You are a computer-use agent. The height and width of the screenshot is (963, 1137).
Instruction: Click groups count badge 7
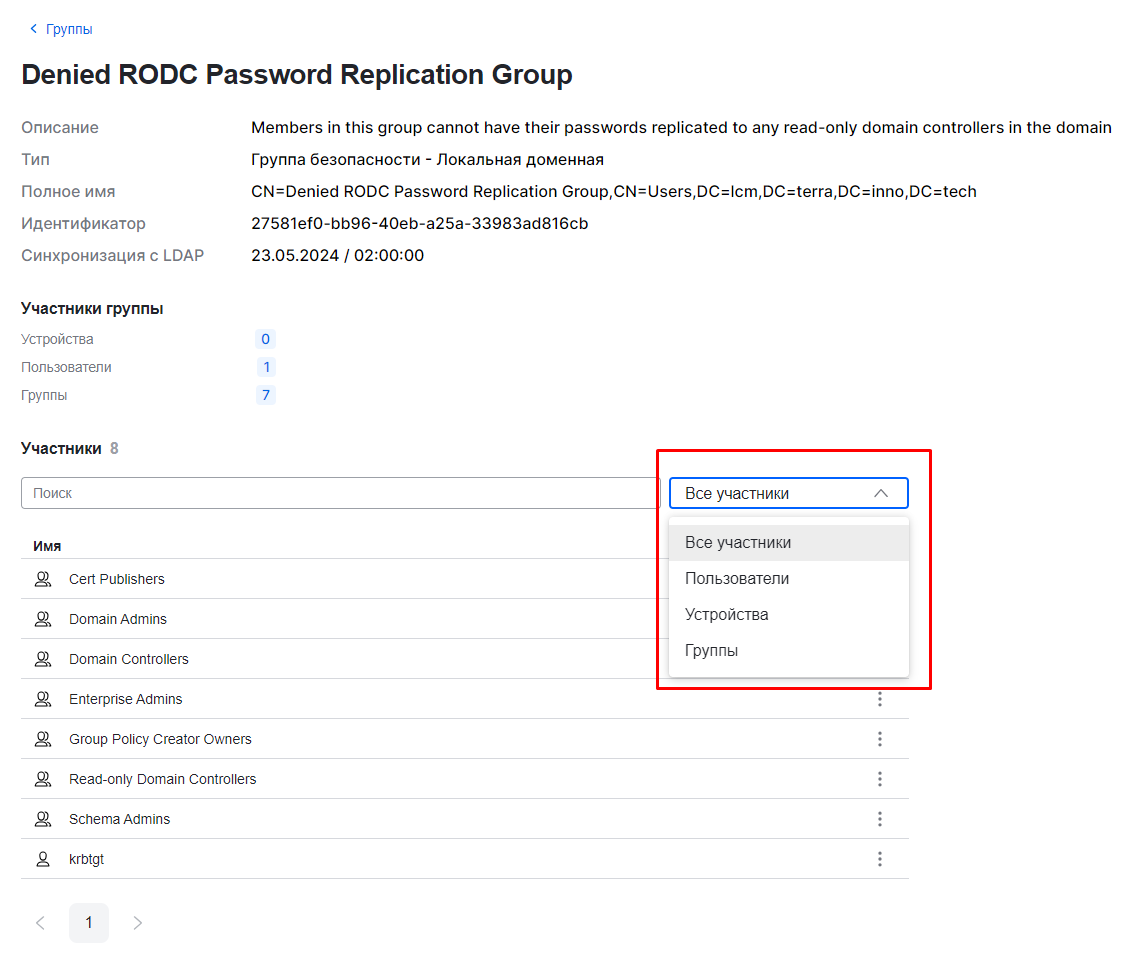pos(266,395)
